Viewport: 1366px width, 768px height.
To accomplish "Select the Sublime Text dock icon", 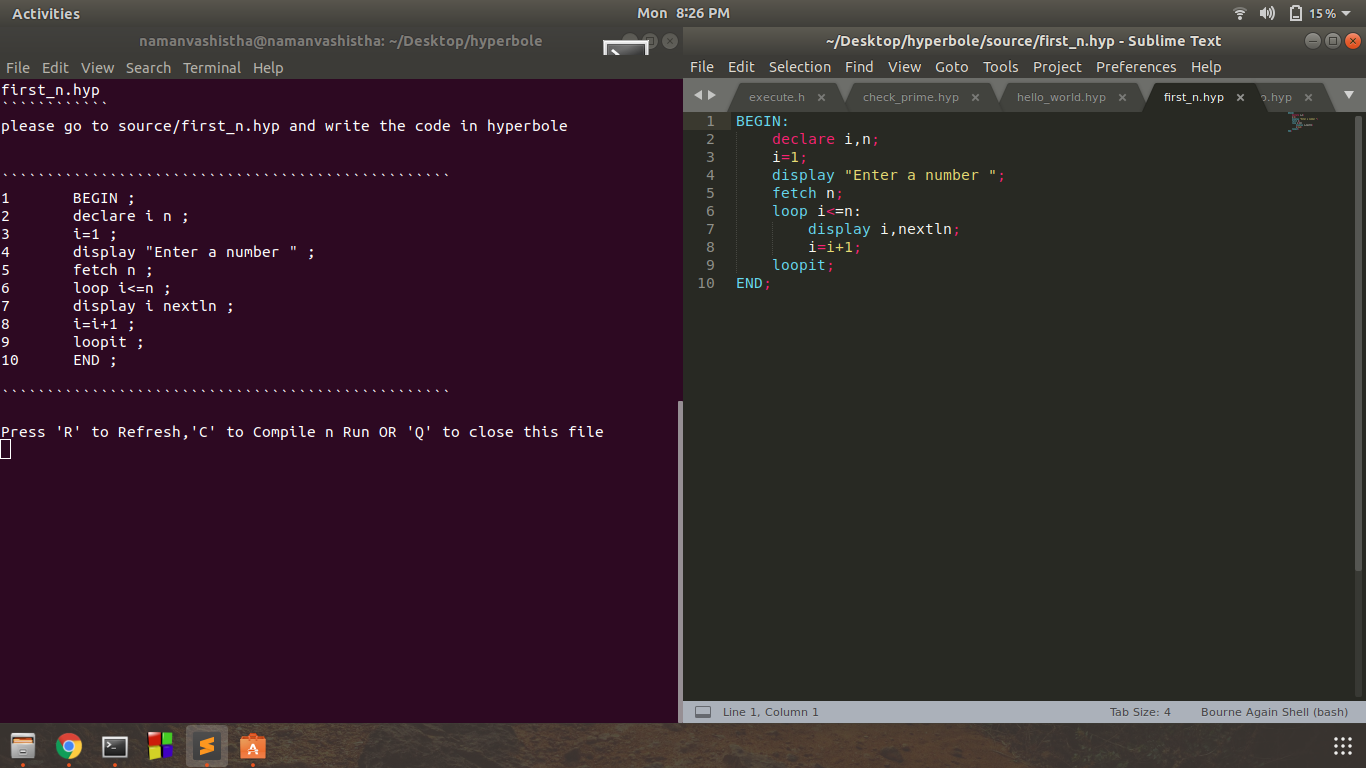I will [x=207, y=746].
